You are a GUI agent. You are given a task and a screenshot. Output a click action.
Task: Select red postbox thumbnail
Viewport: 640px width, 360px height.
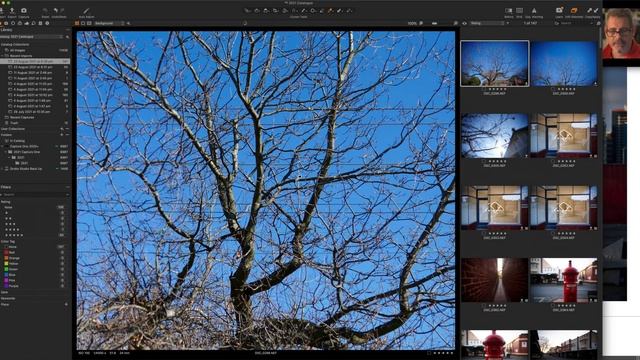coord(563,280)
